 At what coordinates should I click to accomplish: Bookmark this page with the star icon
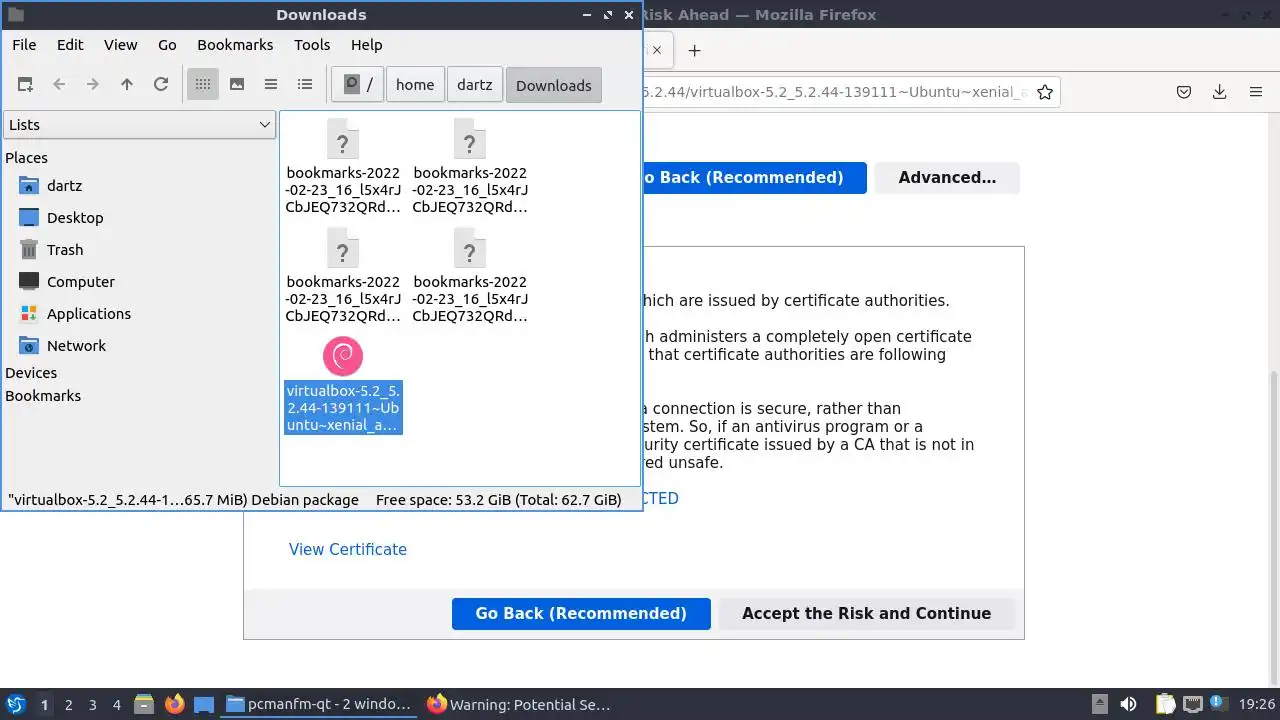(x=1045, y=92)
